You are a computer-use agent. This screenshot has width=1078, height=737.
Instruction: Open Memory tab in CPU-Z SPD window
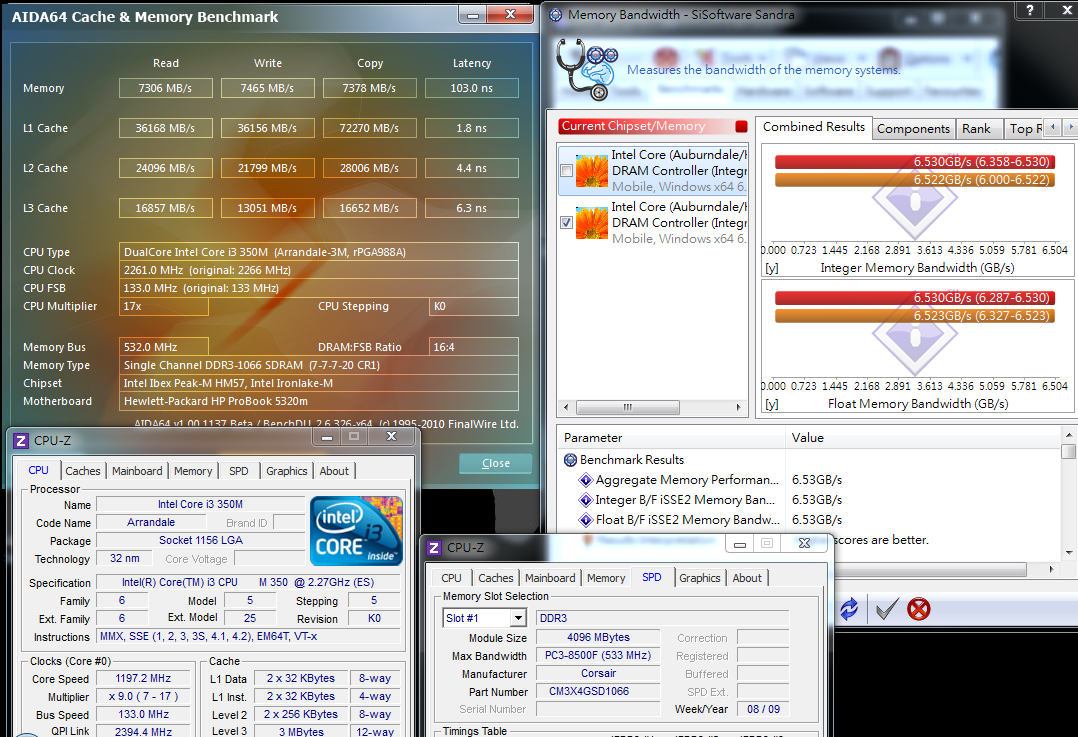606,578
